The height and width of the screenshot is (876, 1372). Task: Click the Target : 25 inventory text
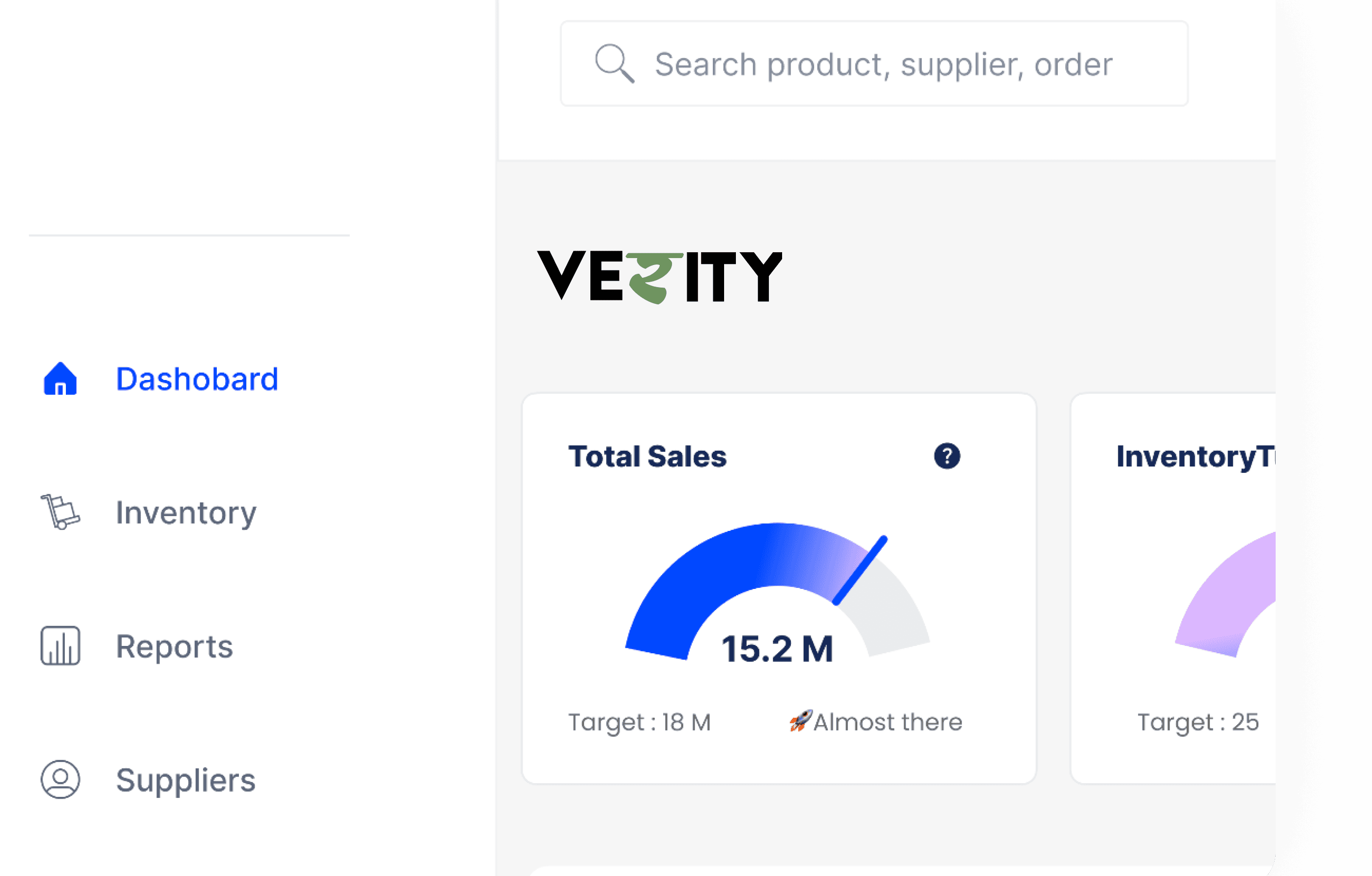[x=1197, y=722]
